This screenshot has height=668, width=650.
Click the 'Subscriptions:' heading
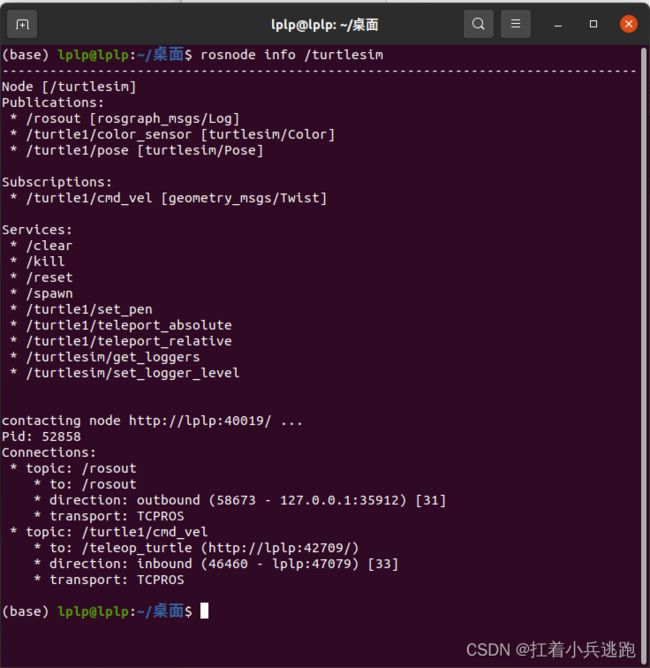(x=57, y=182)
